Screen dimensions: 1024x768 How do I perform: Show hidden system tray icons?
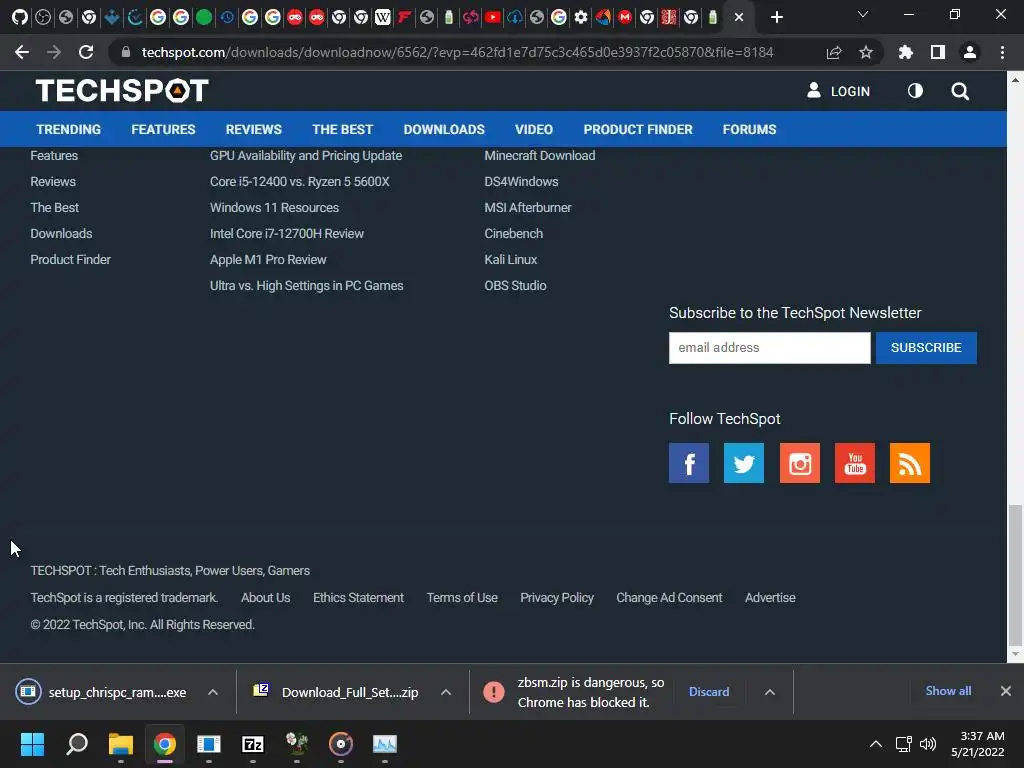pyautogui.click(x=876, y=744)
